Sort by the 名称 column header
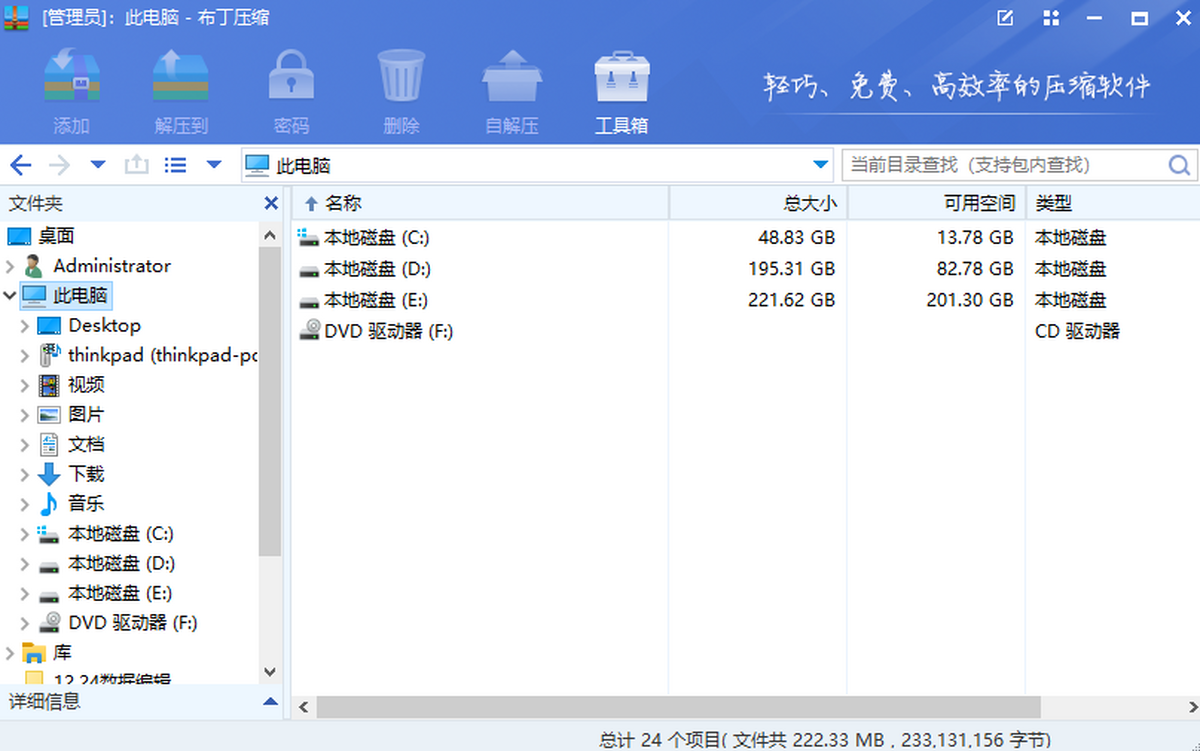Image resolution: width=1200 pixels, height=751 pixels. click(480, 203)
